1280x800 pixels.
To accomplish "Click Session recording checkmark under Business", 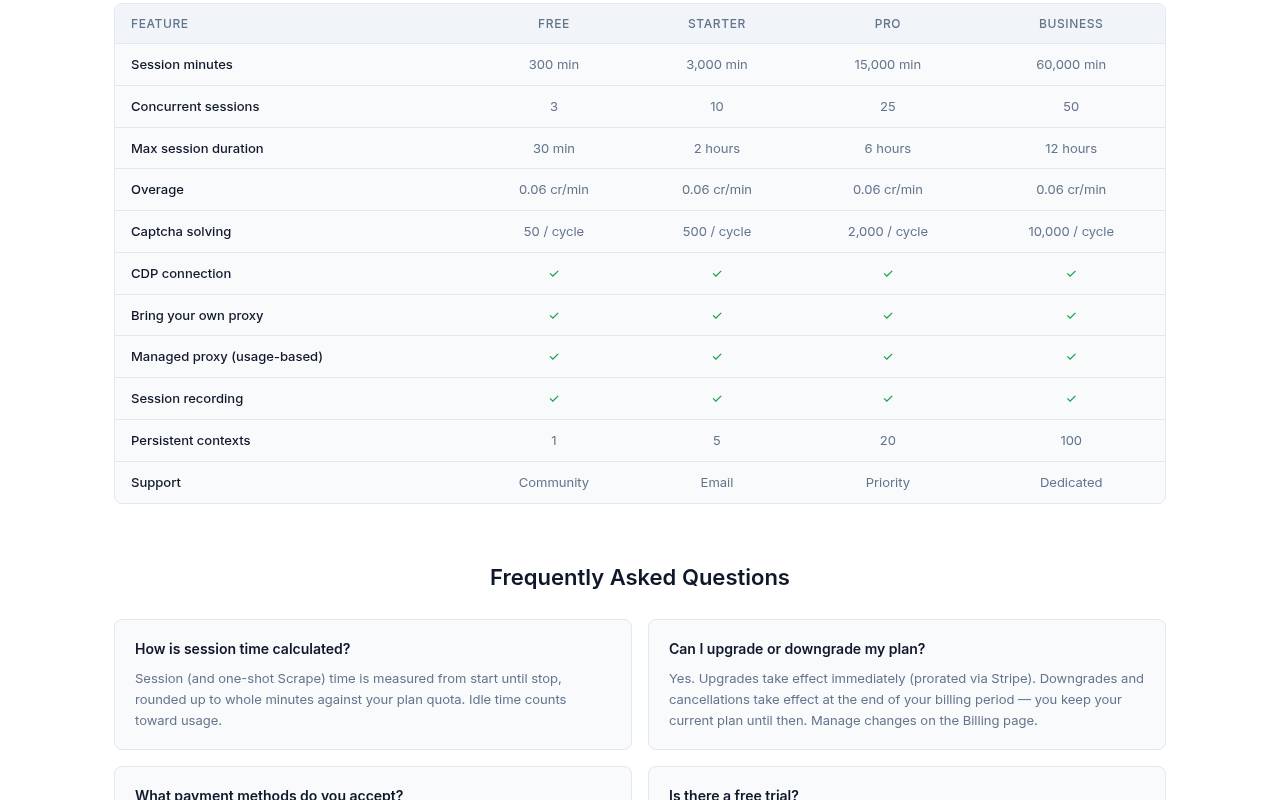I will coord(1071,398).
